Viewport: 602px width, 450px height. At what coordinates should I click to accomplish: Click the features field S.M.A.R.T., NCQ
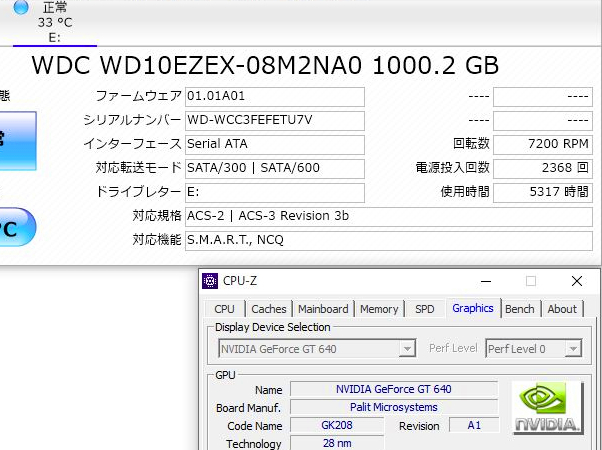pos(389,241)
